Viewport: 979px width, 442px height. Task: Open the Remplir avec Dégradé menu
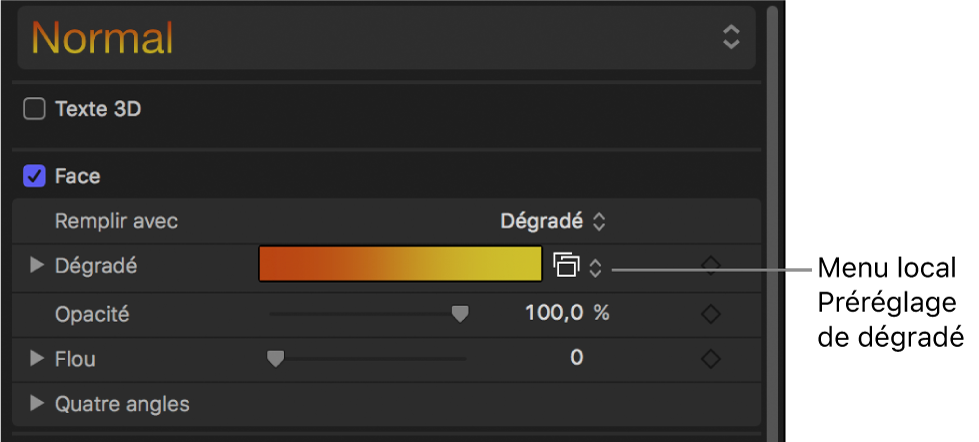[553, 220]
